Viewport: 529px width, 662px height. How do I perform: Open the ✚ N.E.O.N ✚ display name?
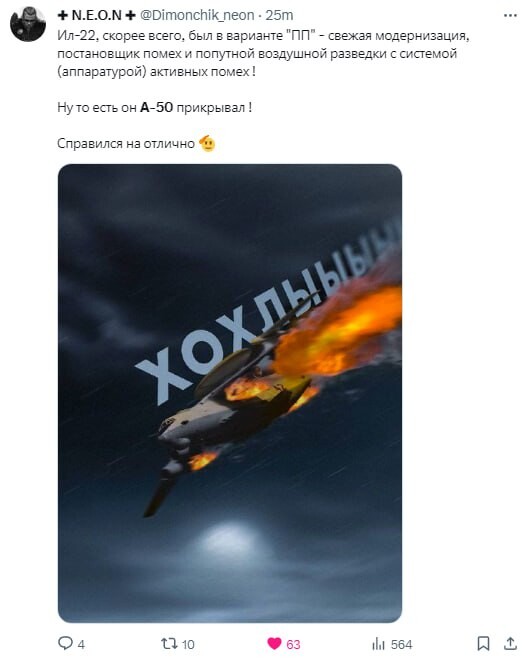point(96,15)
